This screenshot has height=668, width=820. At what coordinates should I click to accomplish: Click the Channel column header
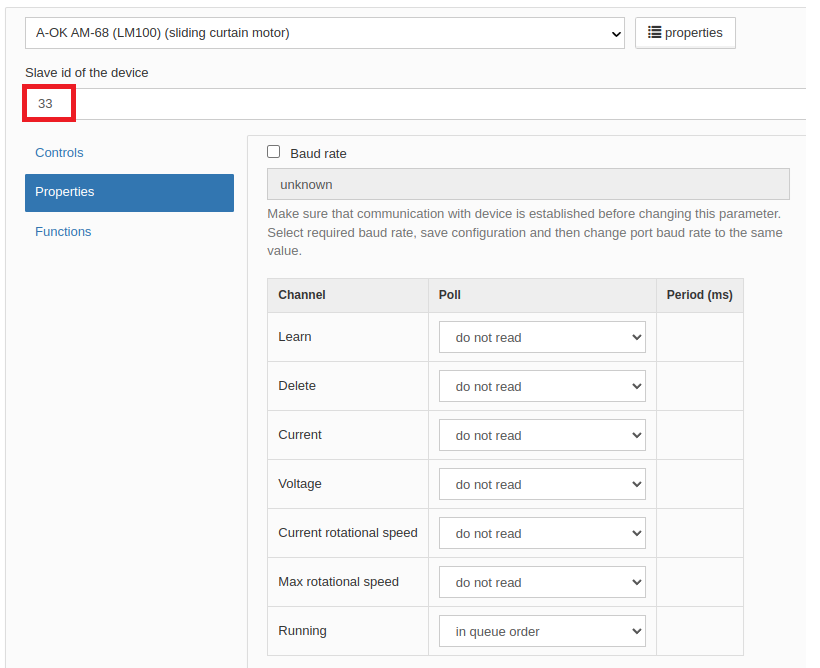[302, 295]
